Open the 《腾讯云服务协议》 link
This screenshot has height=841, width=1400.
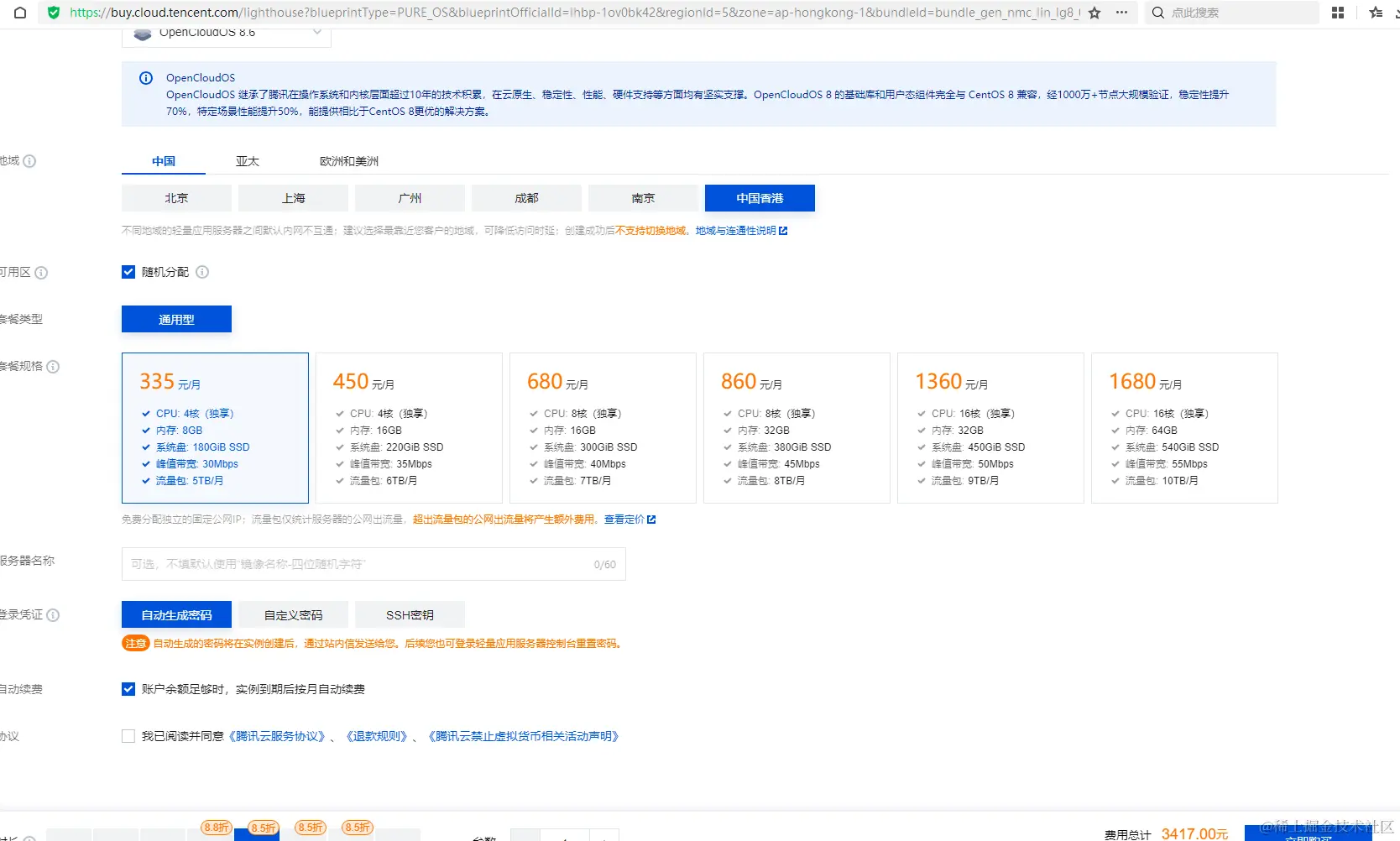point(277,736)
